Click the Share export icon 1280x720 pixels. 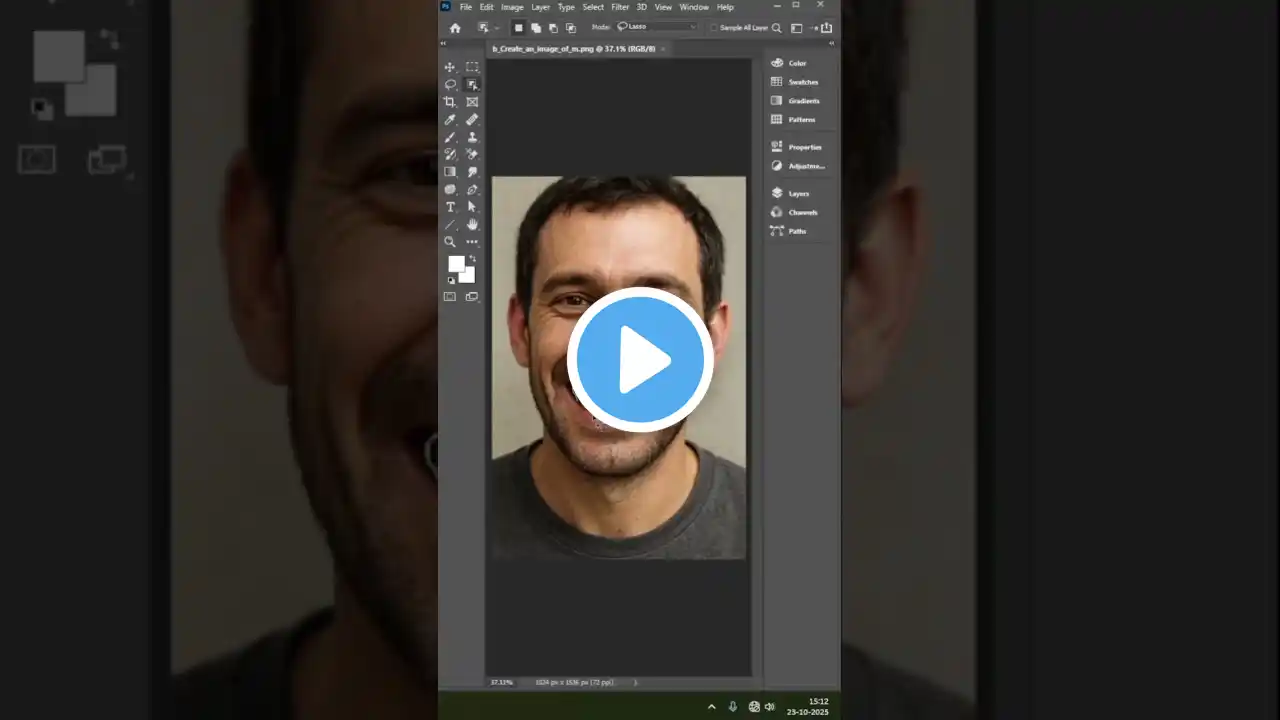(826, 28)
